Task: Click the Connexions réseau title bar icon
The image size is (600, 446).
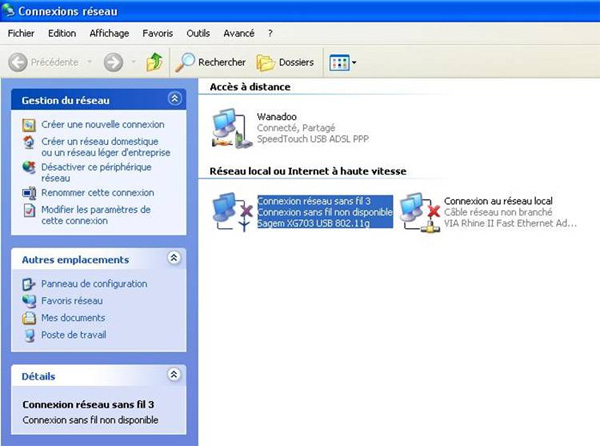Action: click(x=8, y=10)
